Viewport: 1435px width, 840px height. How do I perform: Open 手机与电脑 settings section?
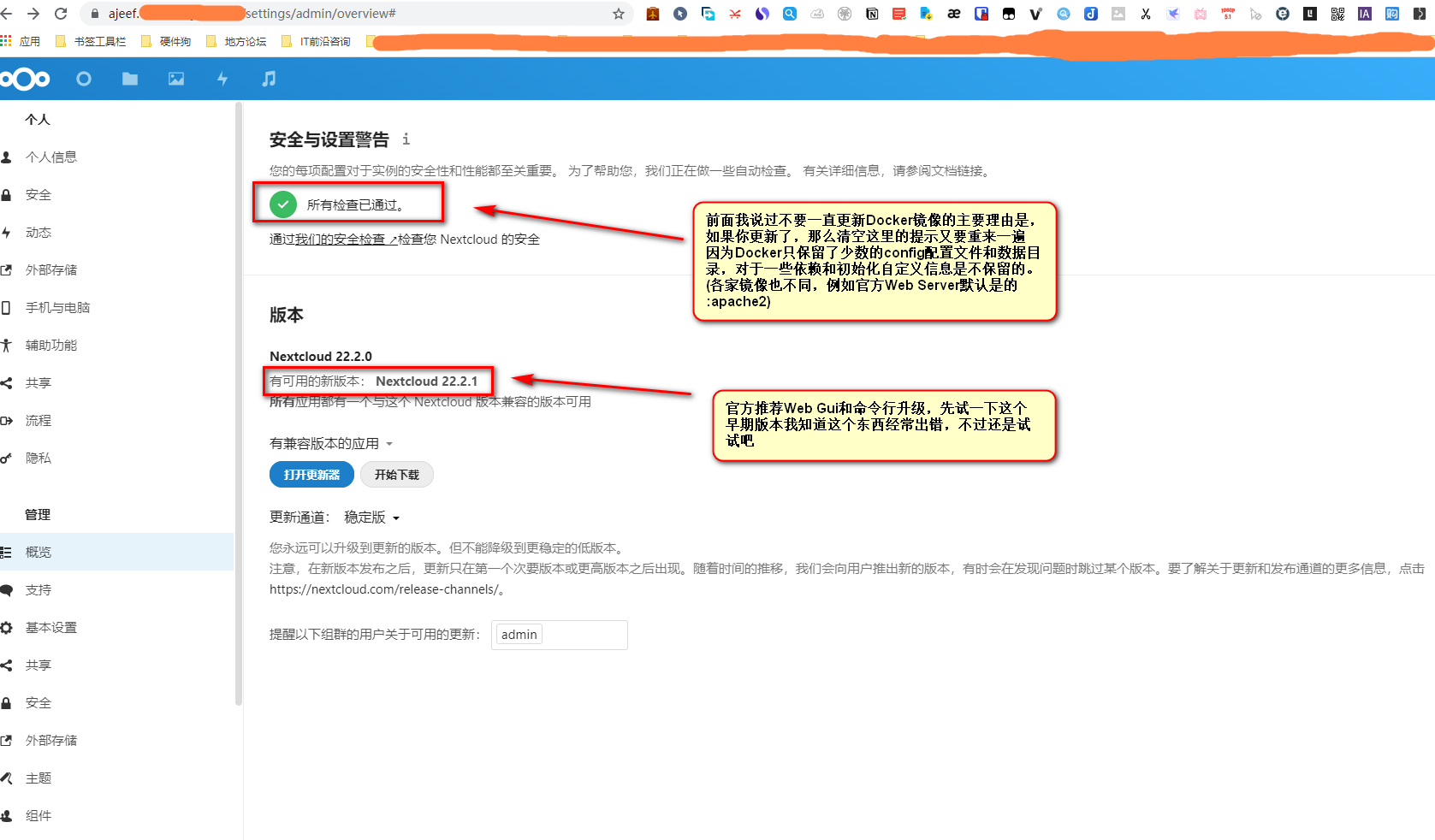click(116, 308)
